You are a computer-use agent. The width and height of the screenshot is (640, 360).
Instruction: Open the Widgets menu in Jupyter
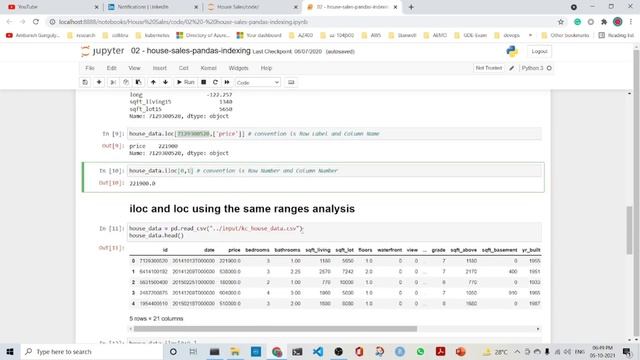coord(238,68)
